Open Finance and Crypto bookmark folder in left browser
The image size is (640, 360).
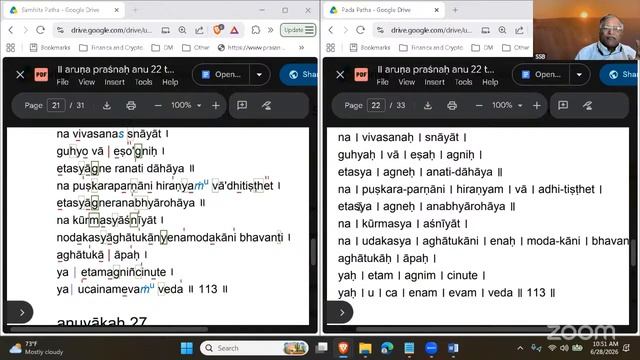111,47
